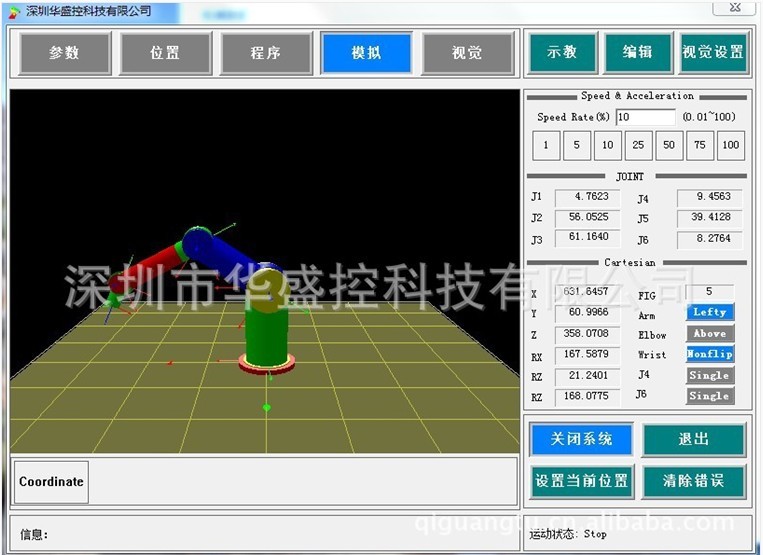The width and height of the screenshot is (763, 555).
Task: Select the 程序 tab
Action: [x=266, y=53]
